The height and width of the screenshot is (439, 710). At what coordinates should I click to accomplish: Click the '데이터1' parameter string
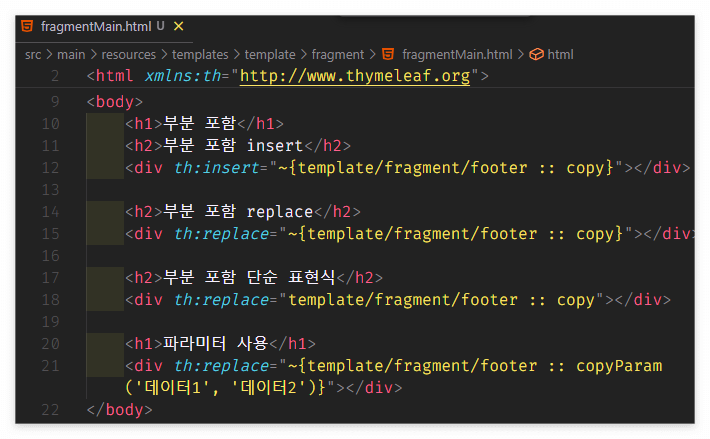click(173, 388)
